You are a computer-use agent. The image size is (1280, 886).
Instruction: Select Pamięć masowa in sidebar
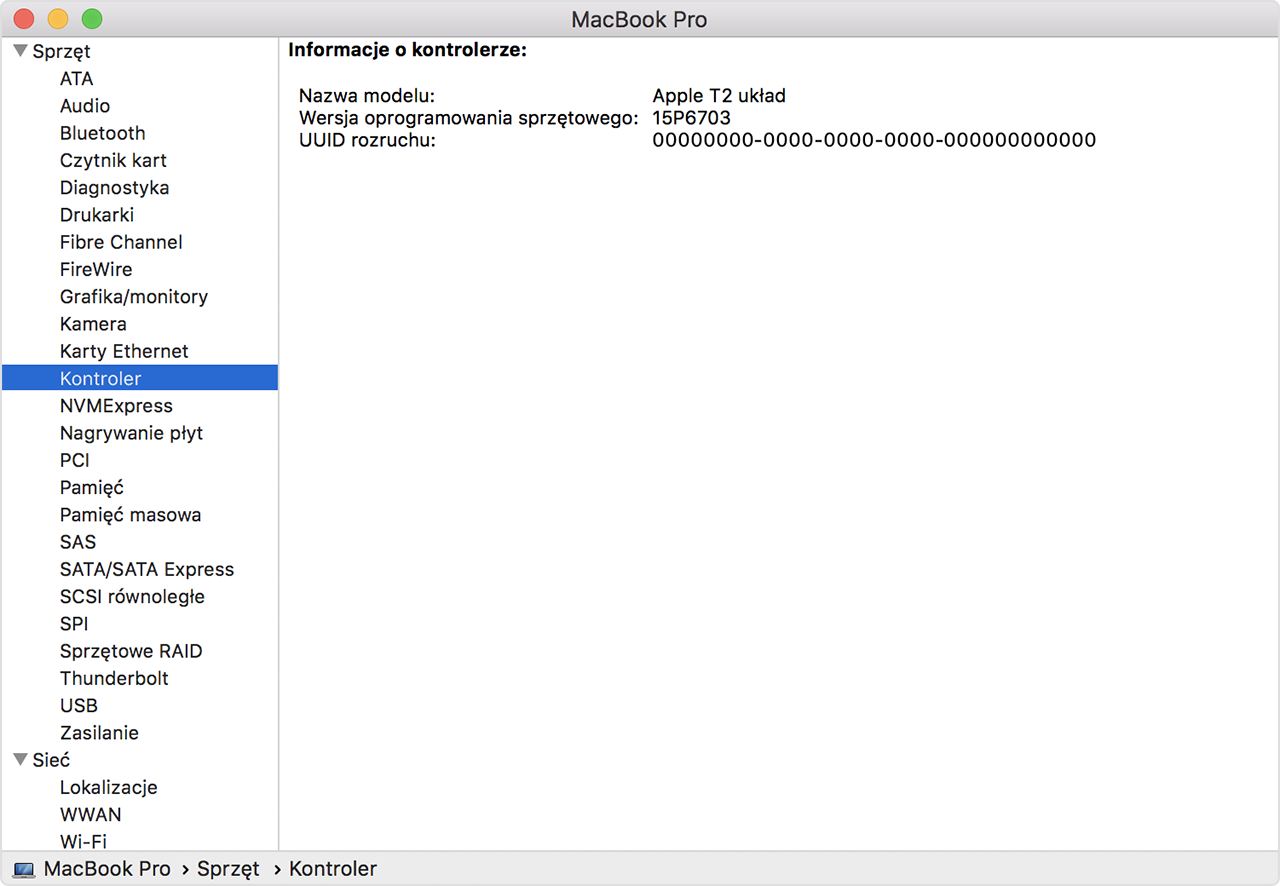point(130,515)
